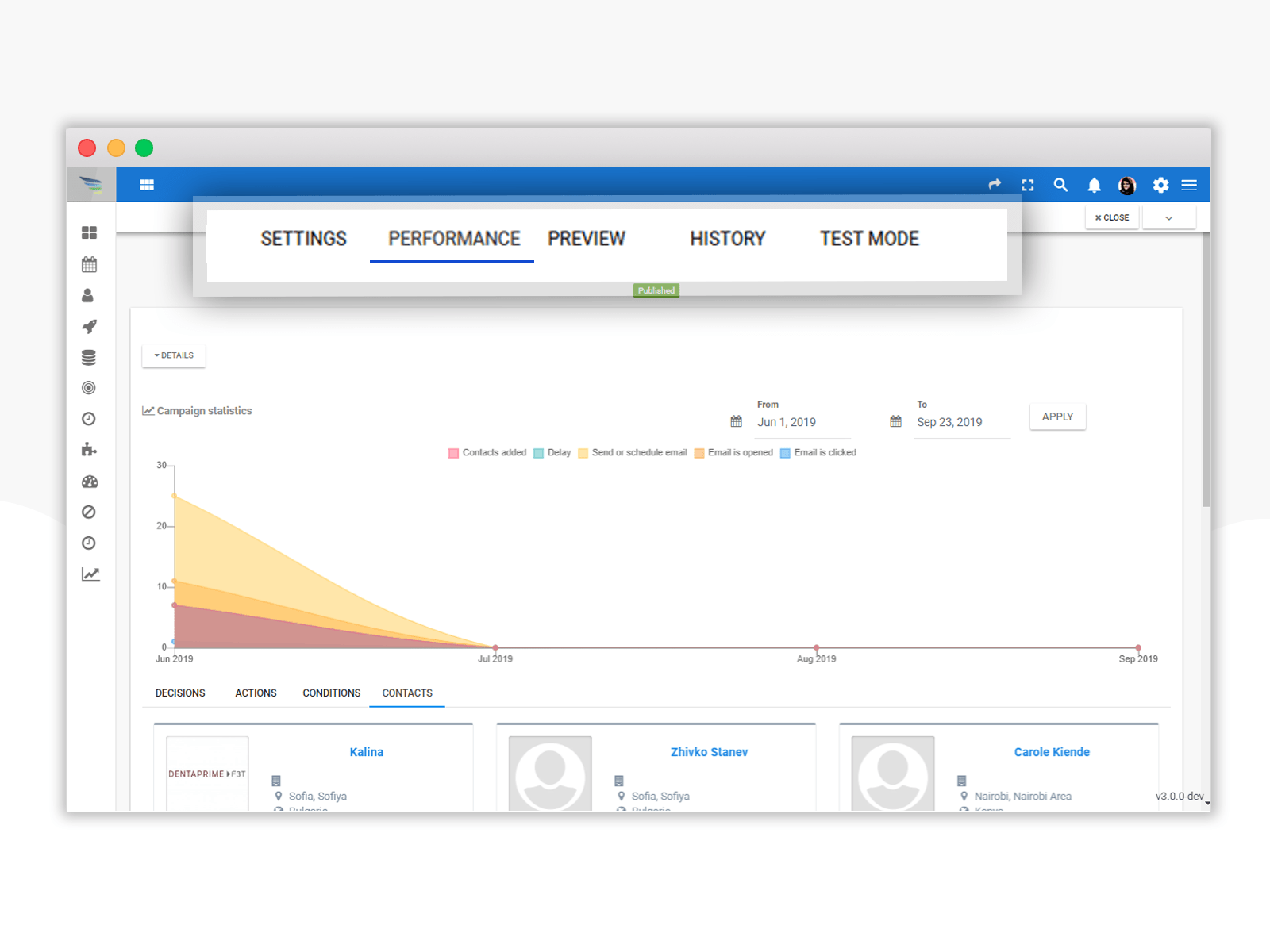This screenshot has height=952, width=1270.
Task: Open settings gear icon in header
Action: [x=1160, y=185]
